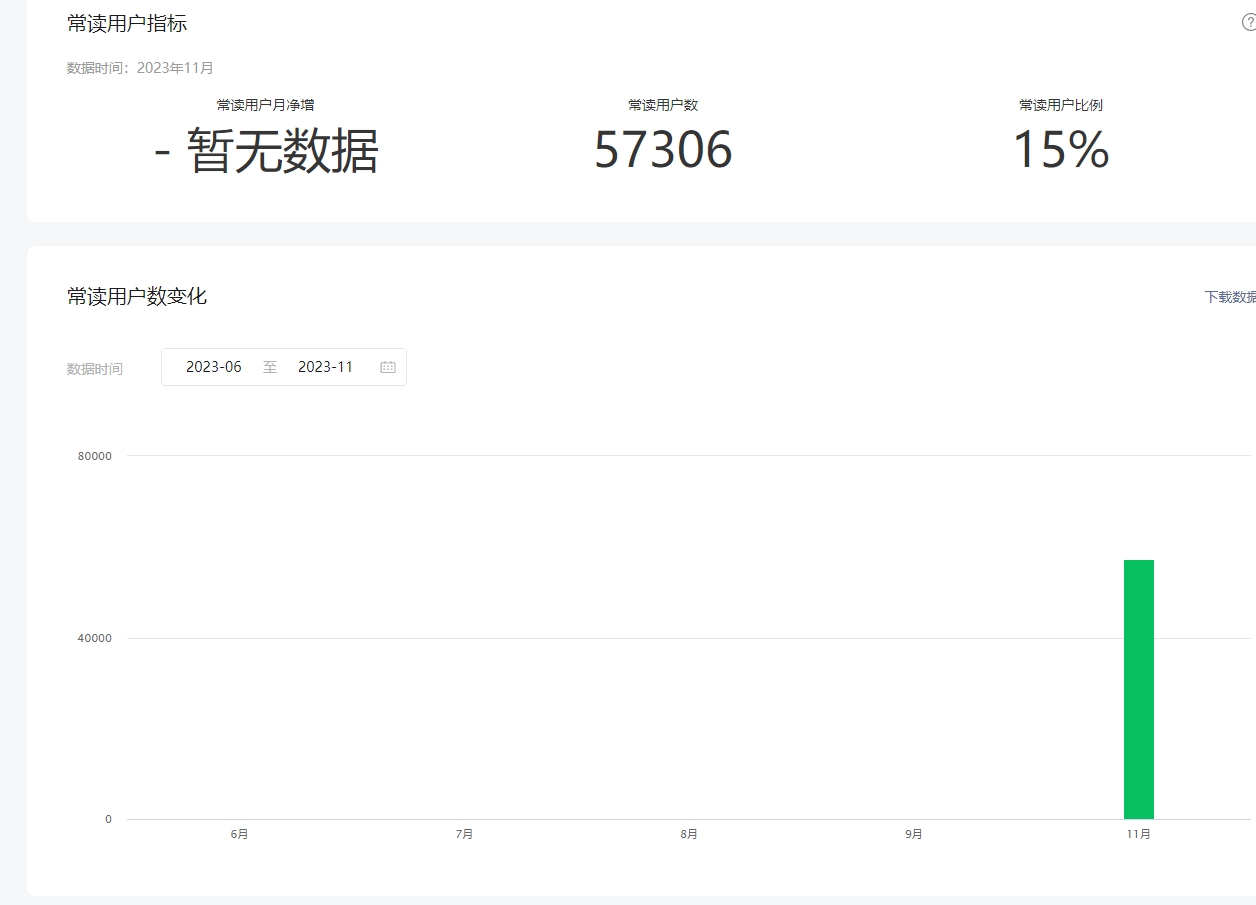
Task: Click the 7月 axis label
Action: (464, 834)
